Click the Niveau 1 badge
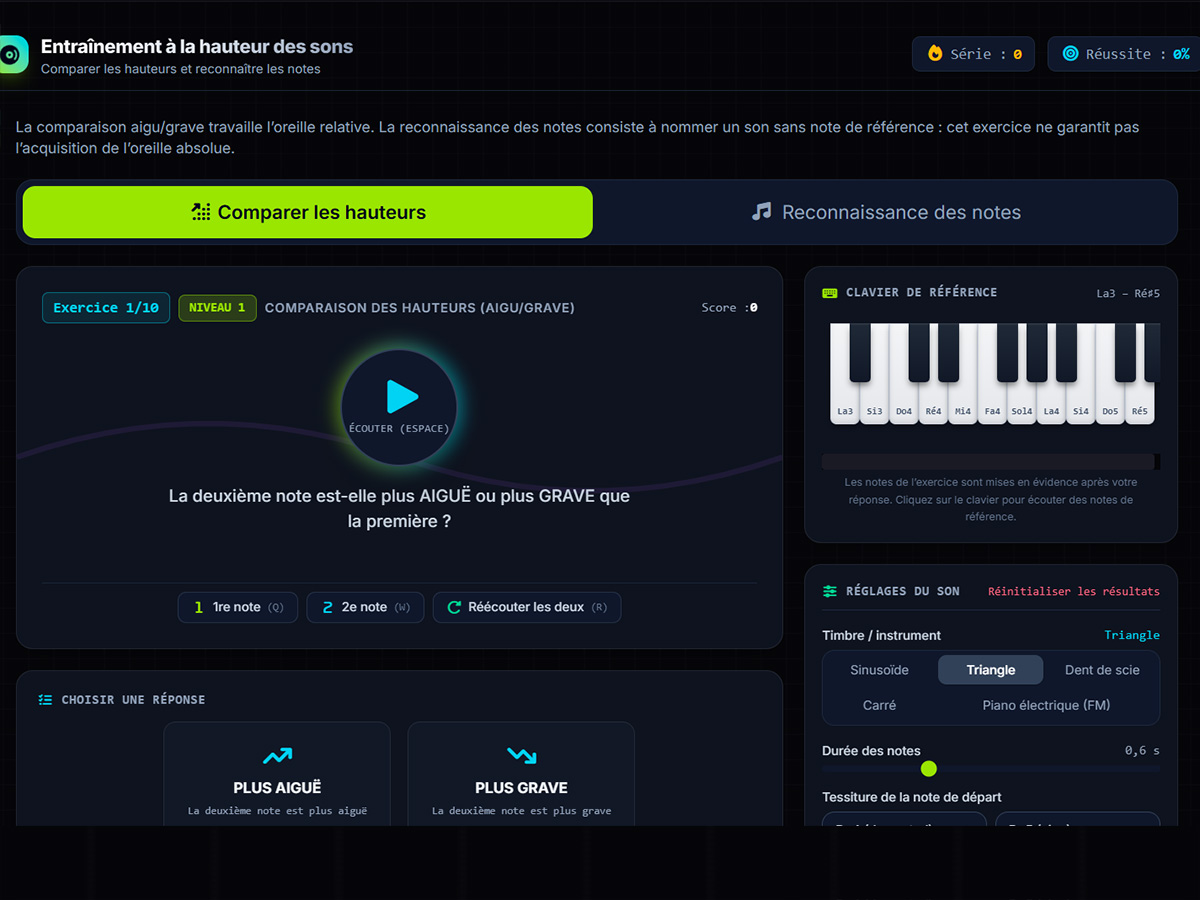Image resolution: width=1200 pixels, height=900 pixels. point(217,308)
